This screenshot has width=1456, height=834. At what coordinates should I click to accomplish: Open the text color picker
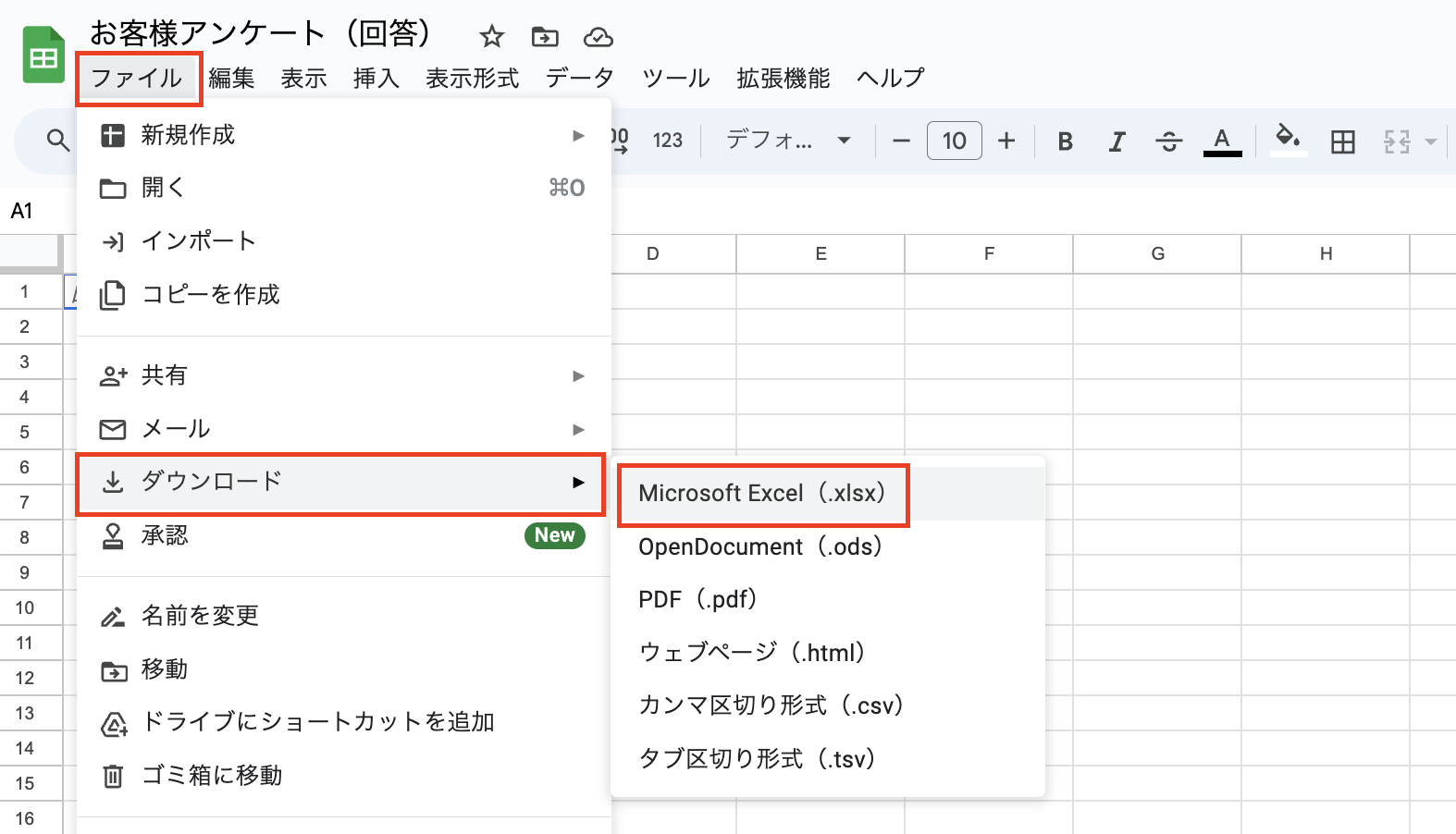point(1221,141)
